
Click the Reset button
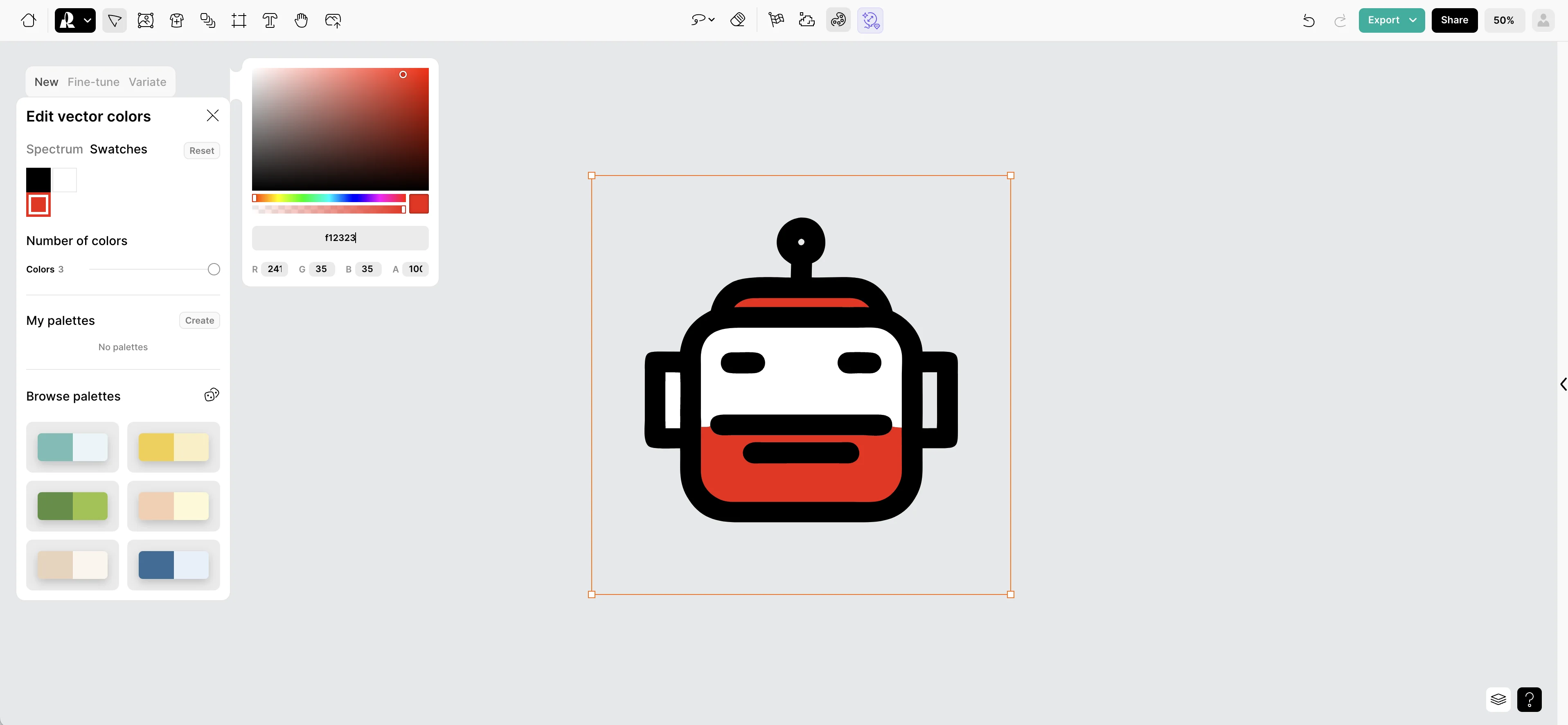click(x=201, y=150)
